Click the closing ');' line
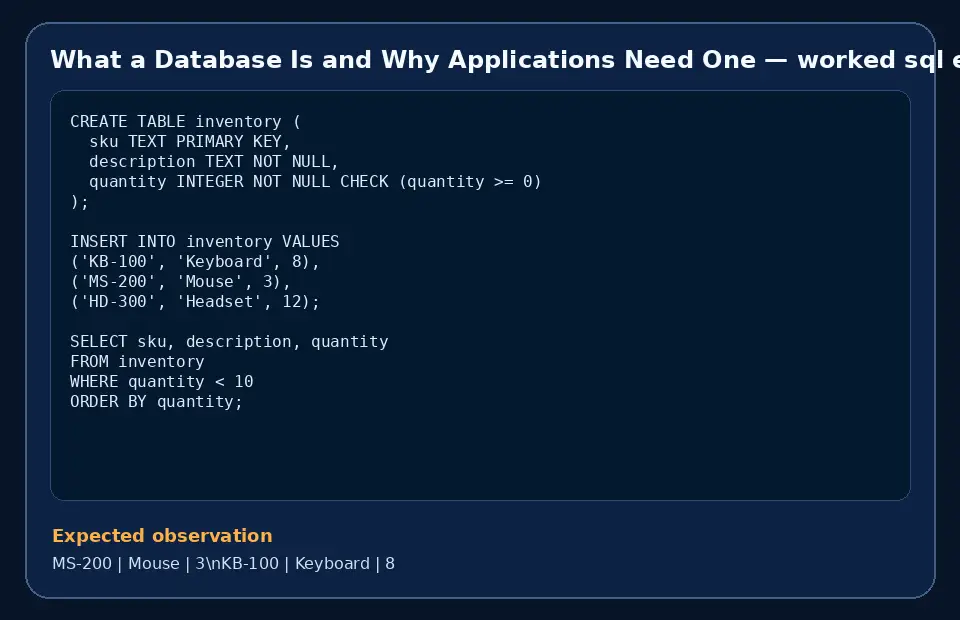The height and width of the screenshot is (620, 960). 80,202
